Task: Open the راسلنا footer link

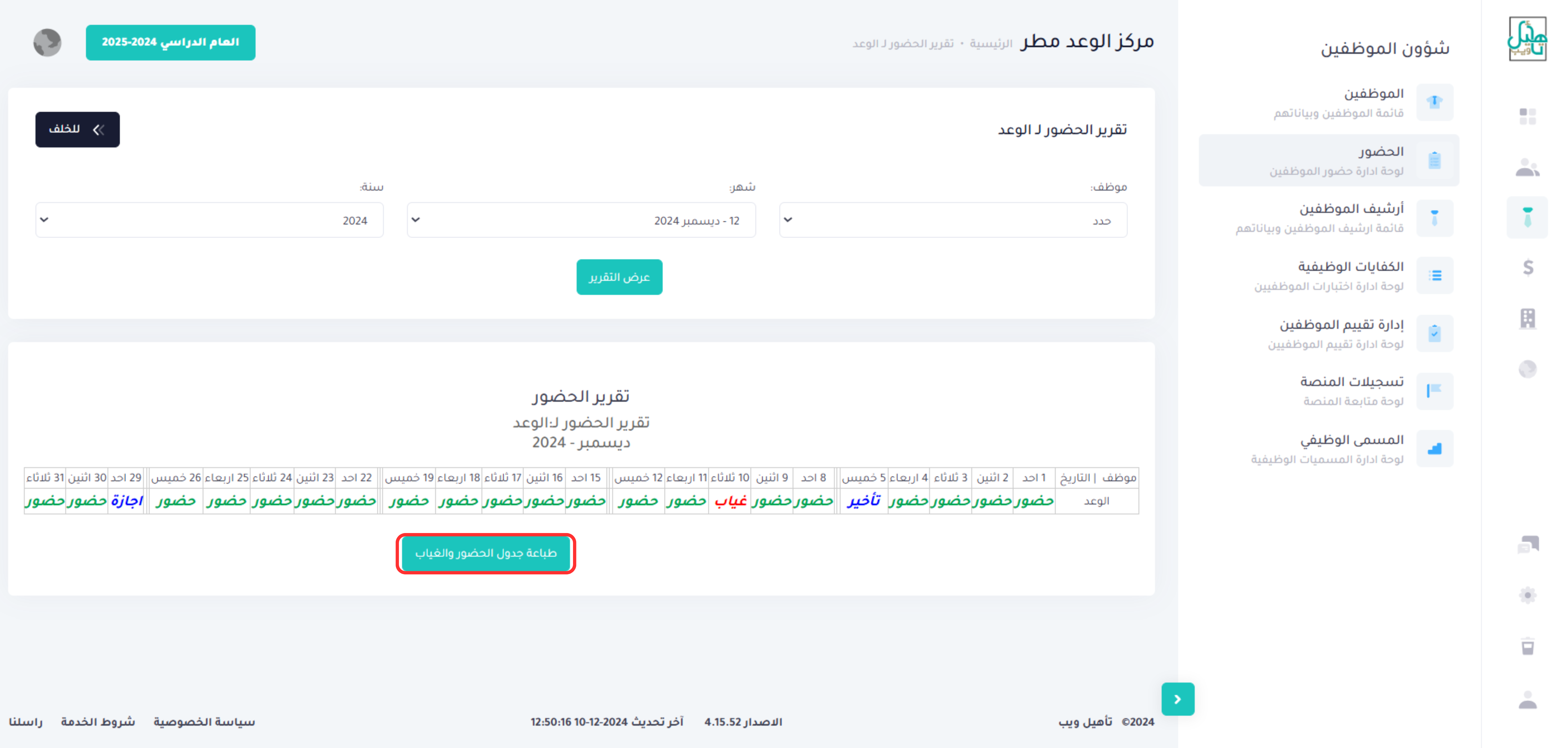Action: (25, 722)
